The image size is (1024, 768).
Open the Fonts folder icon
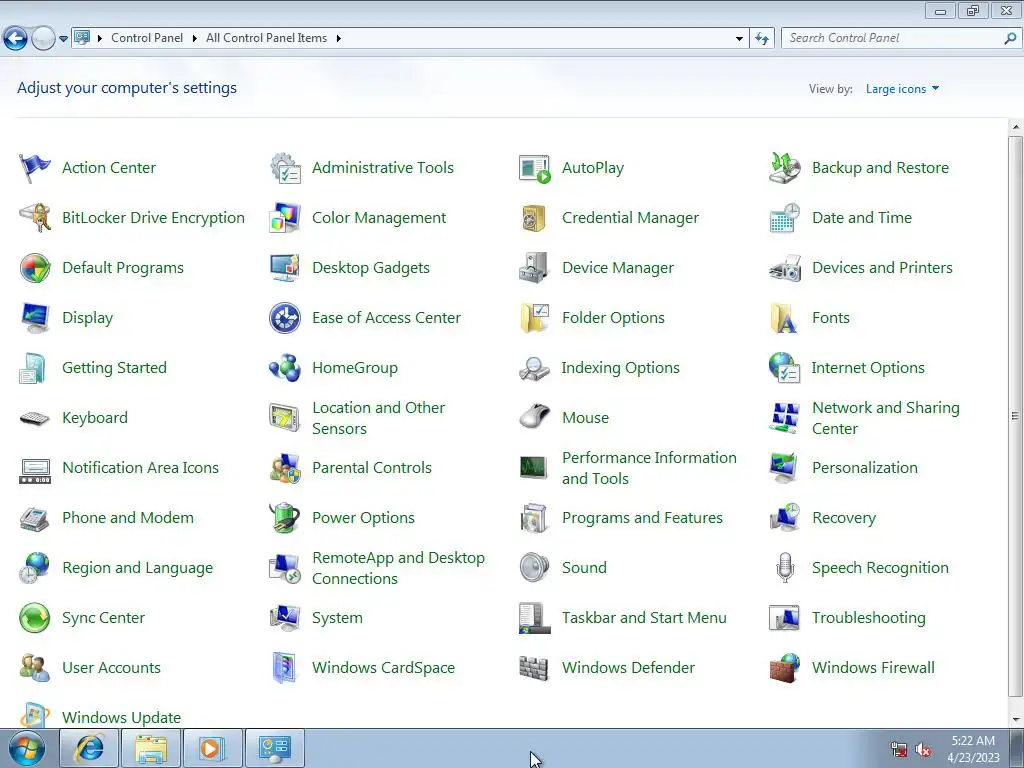[784, 318]
